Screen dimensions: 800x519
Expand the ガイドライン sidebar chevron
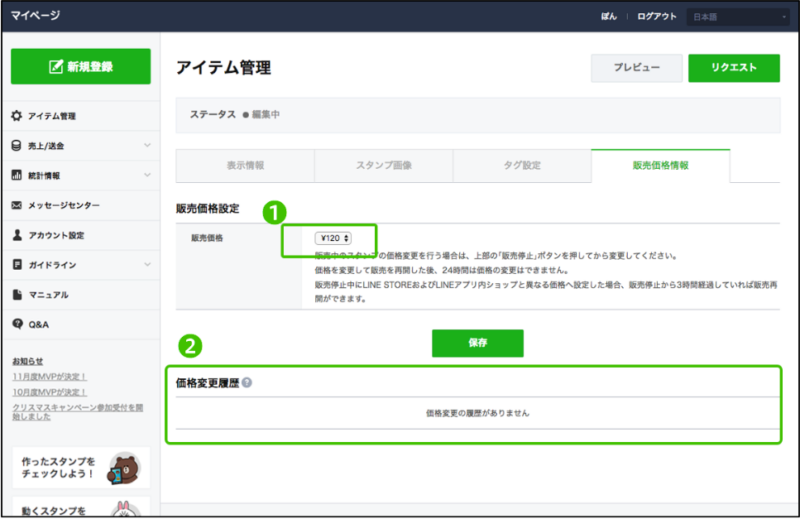pos(147,265)
